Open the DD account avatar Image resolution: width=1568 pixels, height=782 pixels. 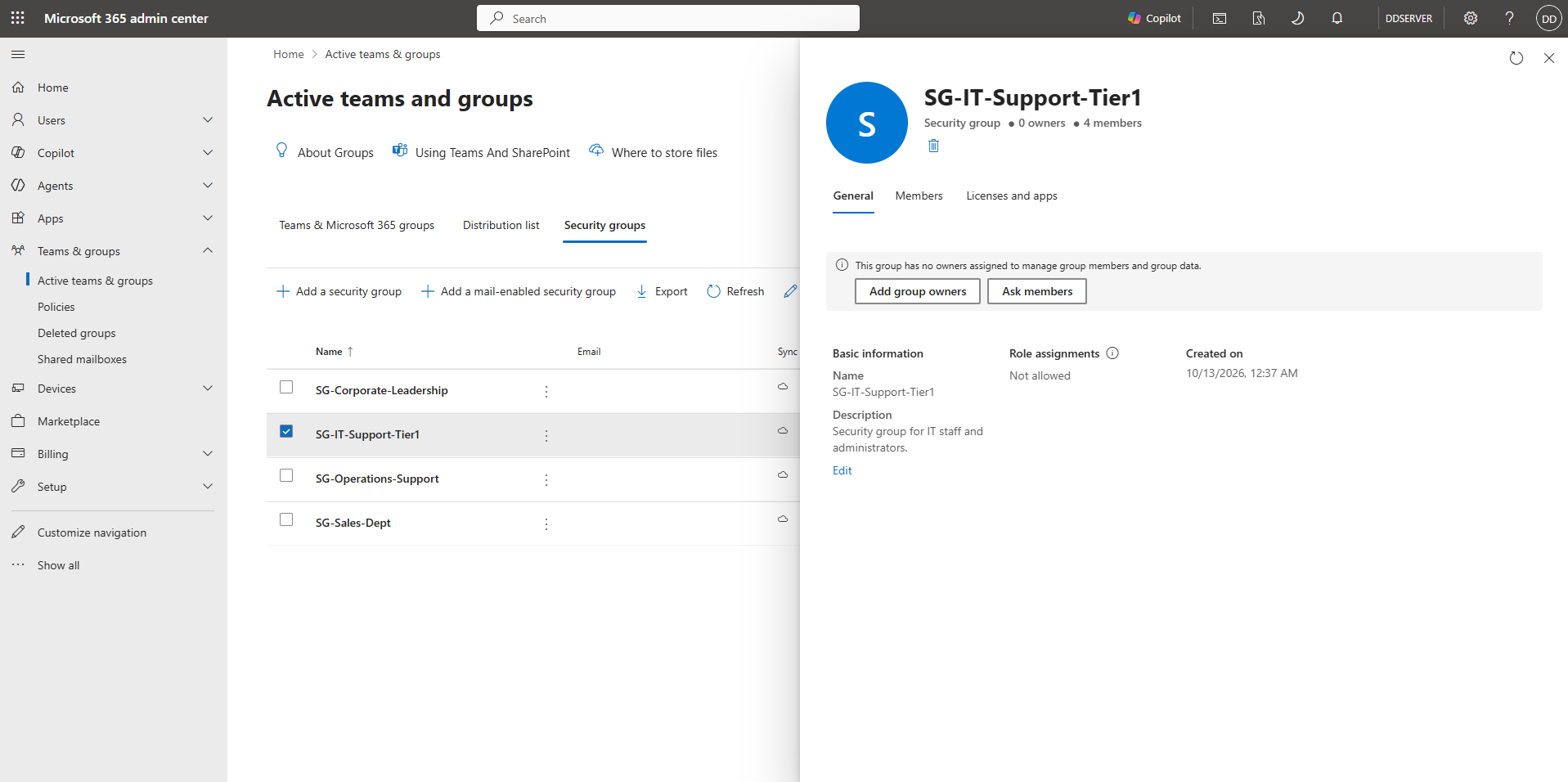pos(1549,18)
